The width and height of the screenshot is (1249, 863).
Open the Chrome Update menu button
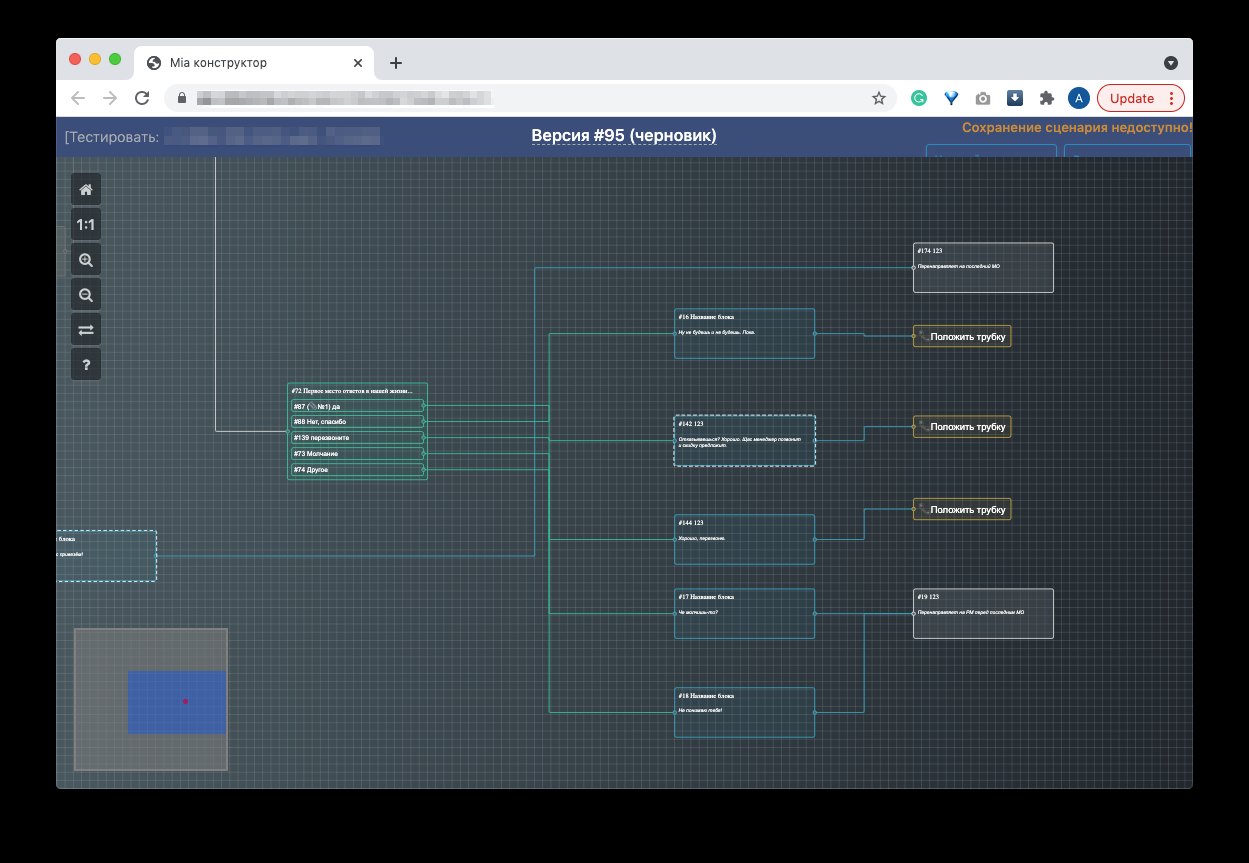click(x=1141, y=98)
